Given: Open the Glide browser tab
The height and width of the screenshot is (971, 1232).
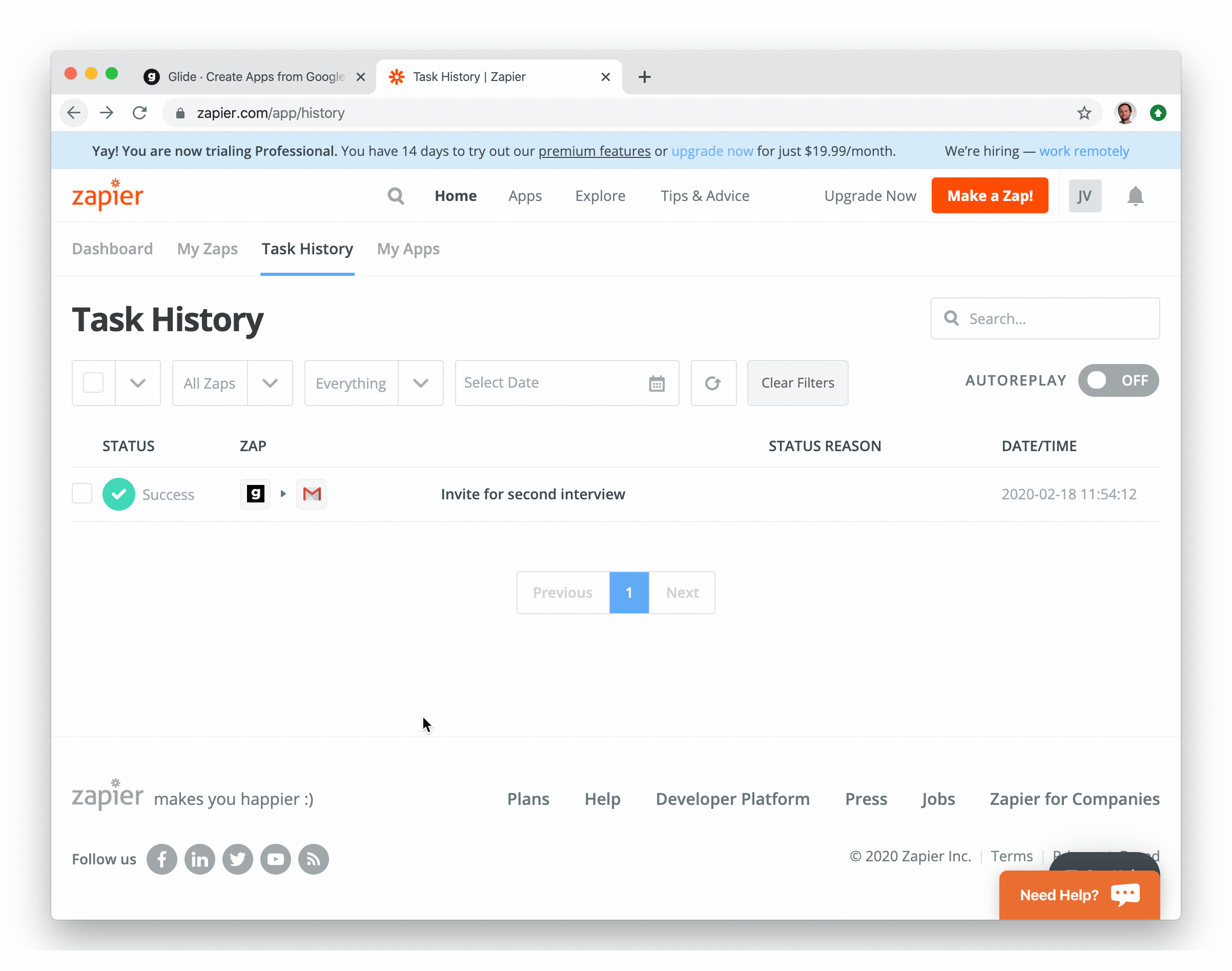Looking at the screenshot, I should tap(256, 77).
